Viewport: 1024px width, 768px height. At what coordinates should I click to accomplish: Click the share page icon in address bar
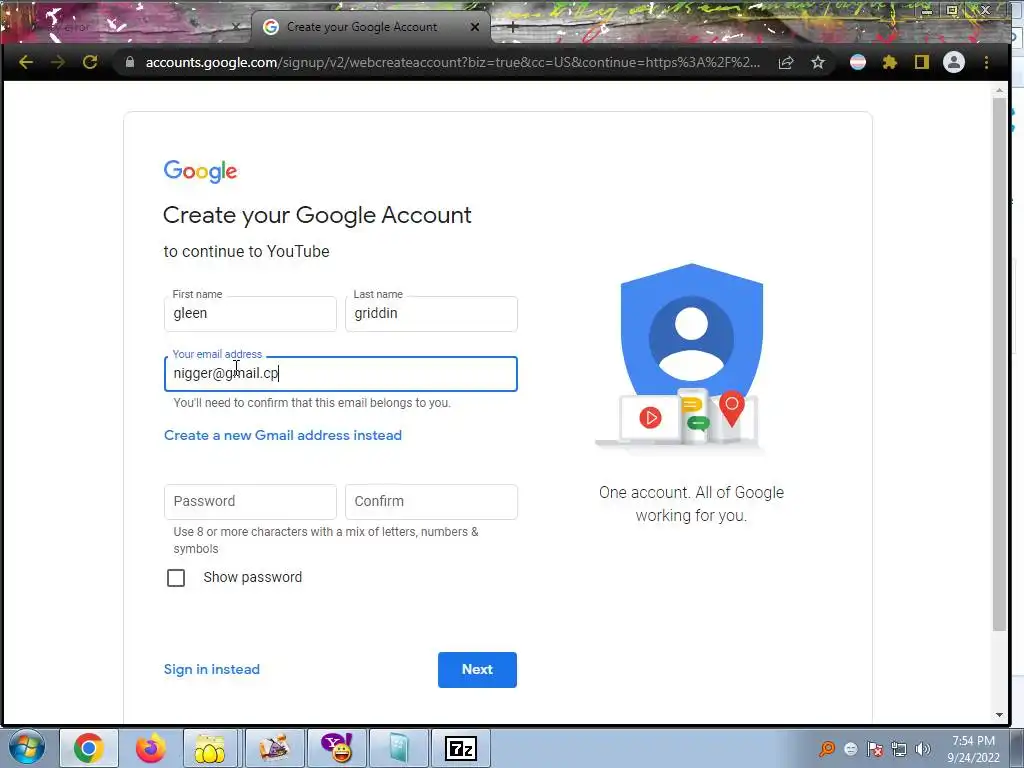[786, 62]
